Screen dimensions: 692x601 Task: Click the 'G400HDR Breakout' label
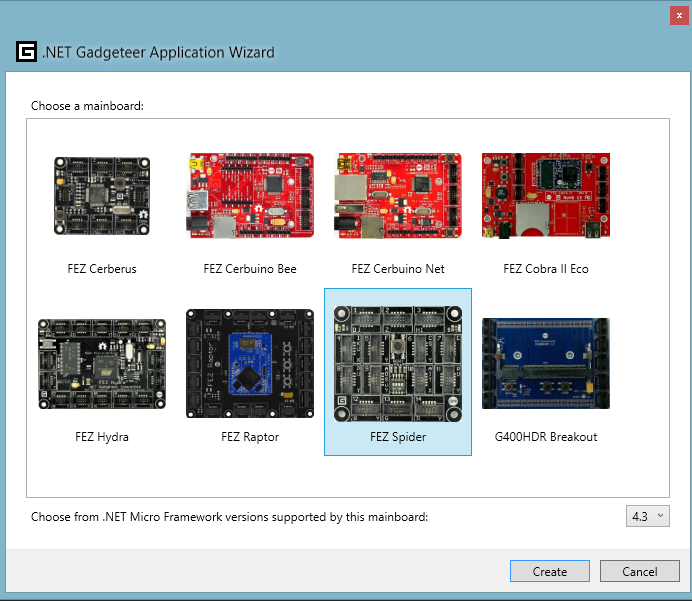click(x=546, y=437)
